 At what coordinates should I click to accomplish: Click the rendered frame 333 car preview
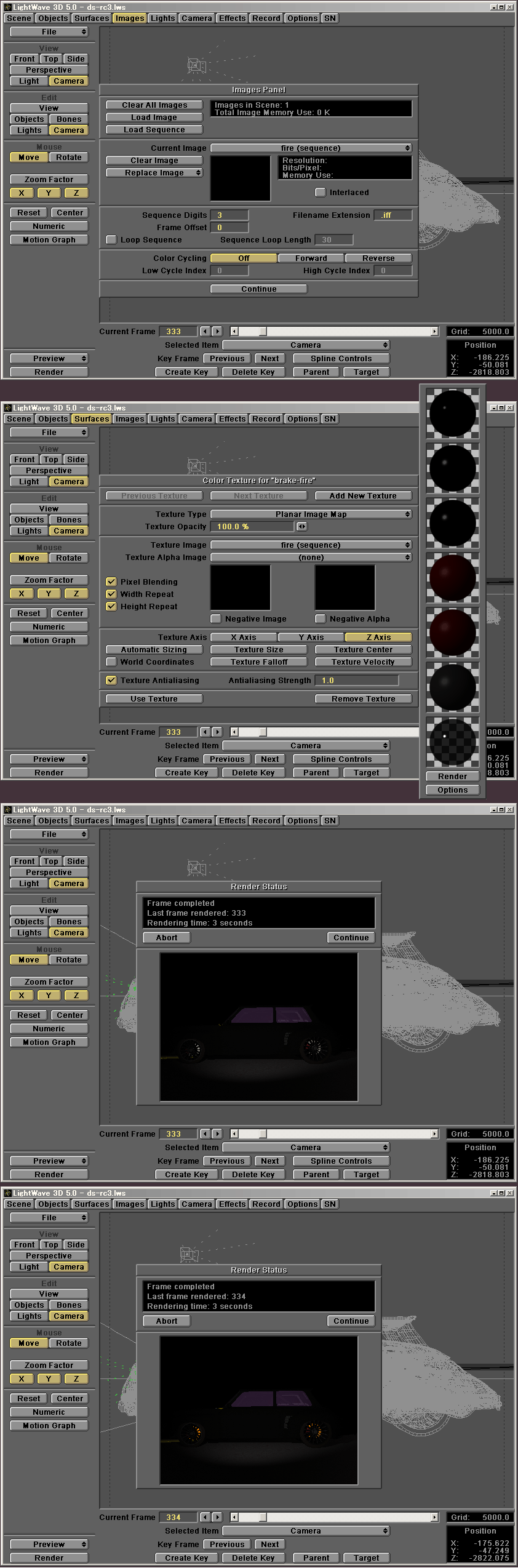[258, 1026]
